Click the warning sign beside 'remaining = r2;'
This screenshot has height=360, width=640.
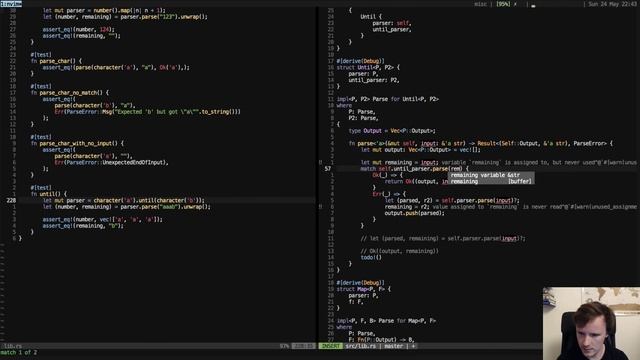click(320, 207)
